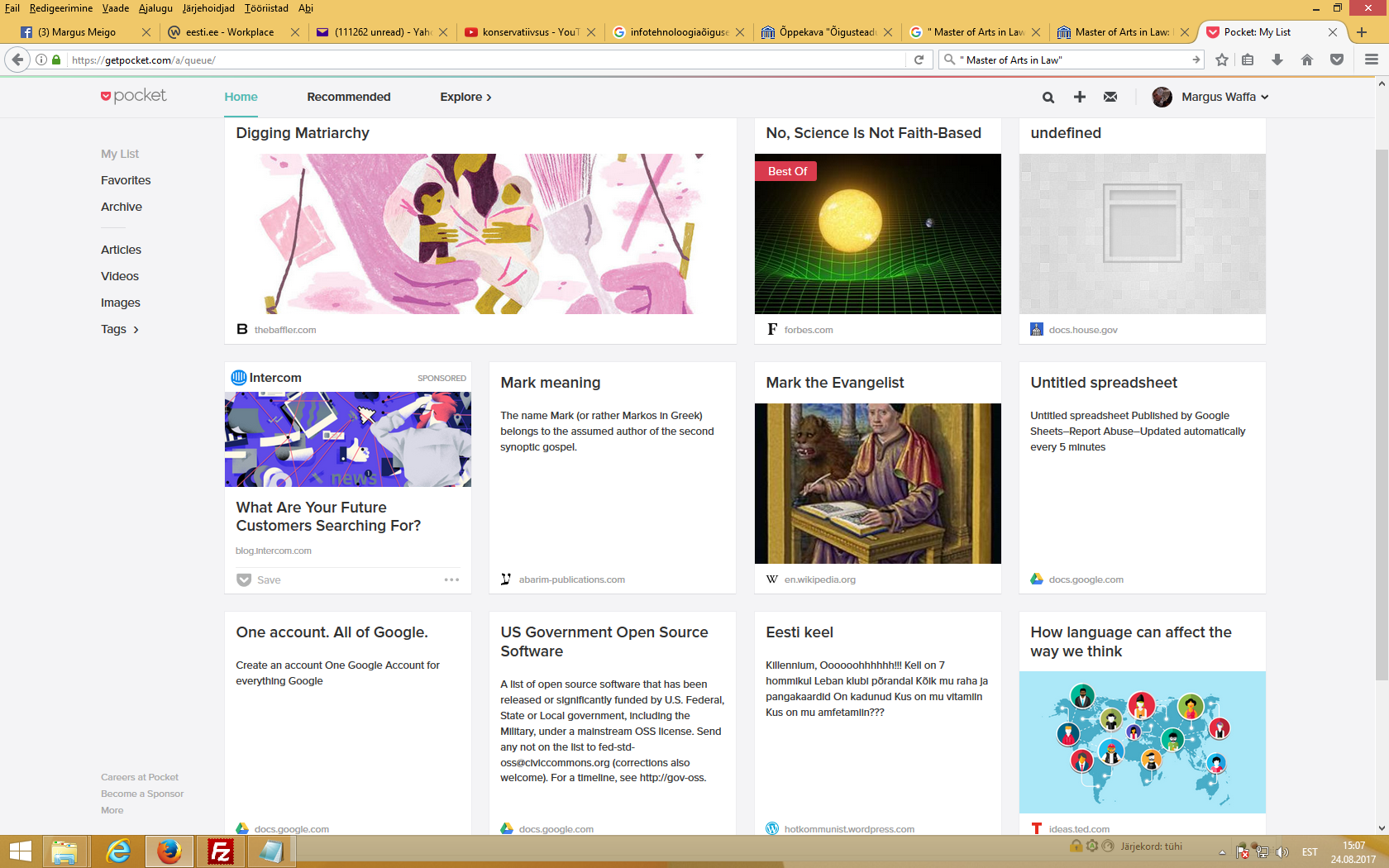Click the Firefox taskbar icon
The height and width of the screenshot is (868, 1389).
coord(169,851)
